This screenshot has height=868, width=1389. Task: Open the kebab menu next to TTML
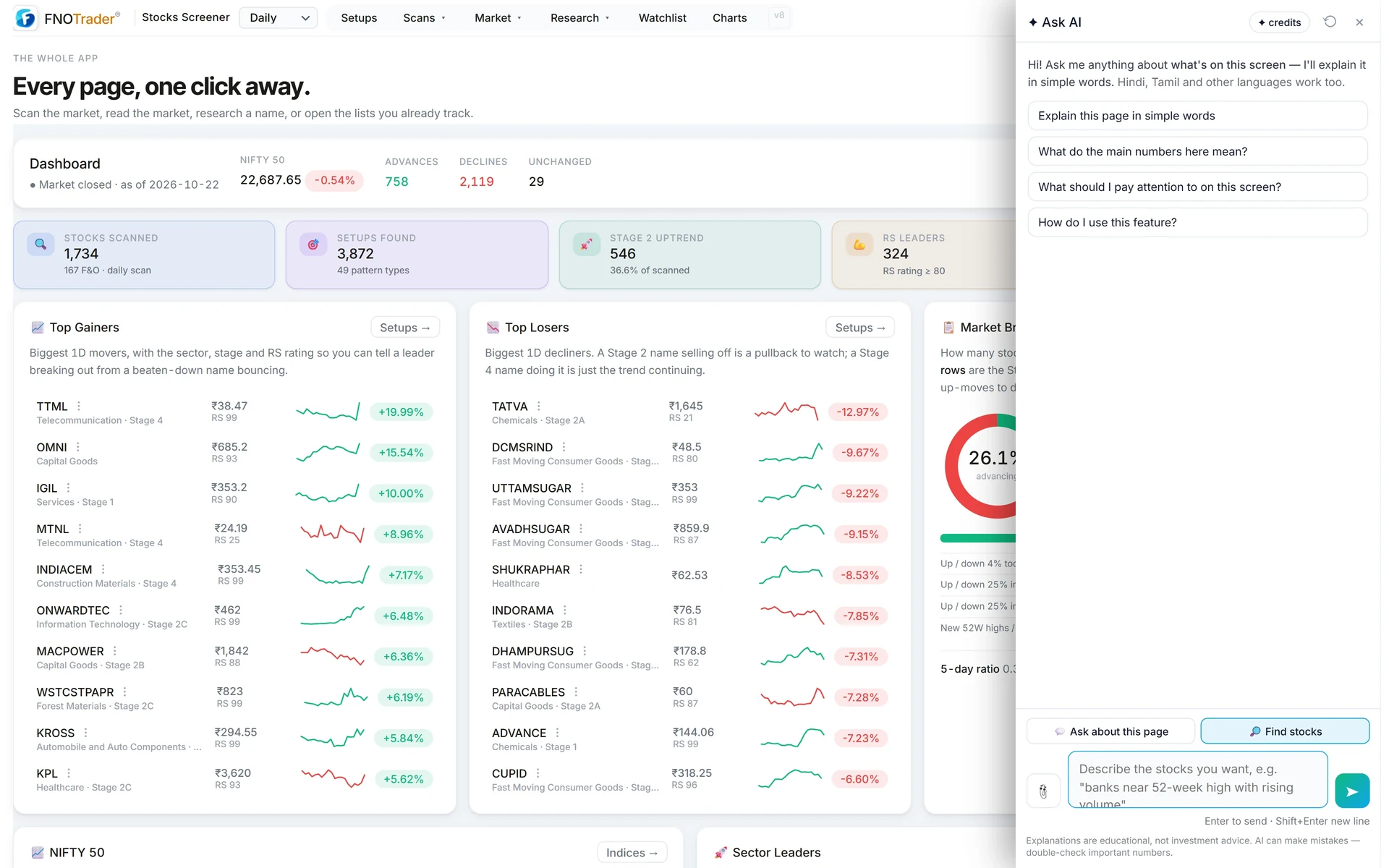coord(79,407)
